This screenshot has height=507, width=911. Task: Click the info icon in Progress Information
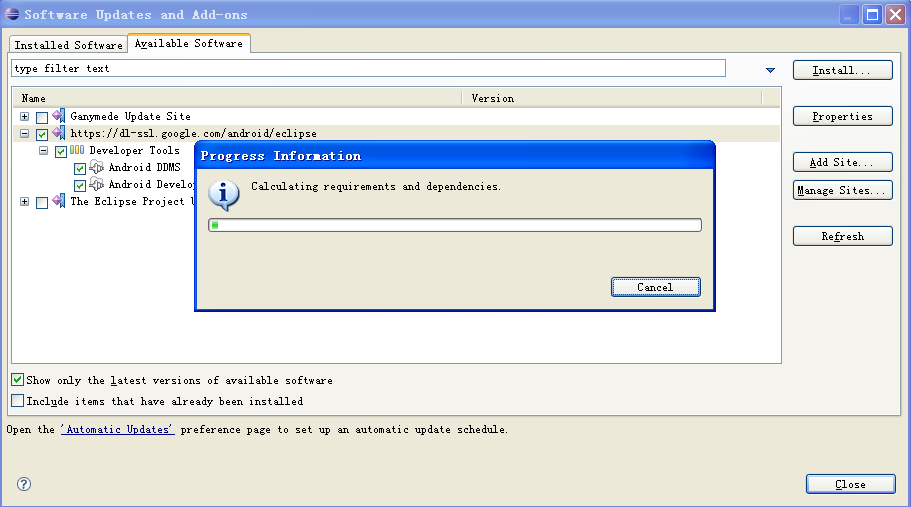[224, 195]
